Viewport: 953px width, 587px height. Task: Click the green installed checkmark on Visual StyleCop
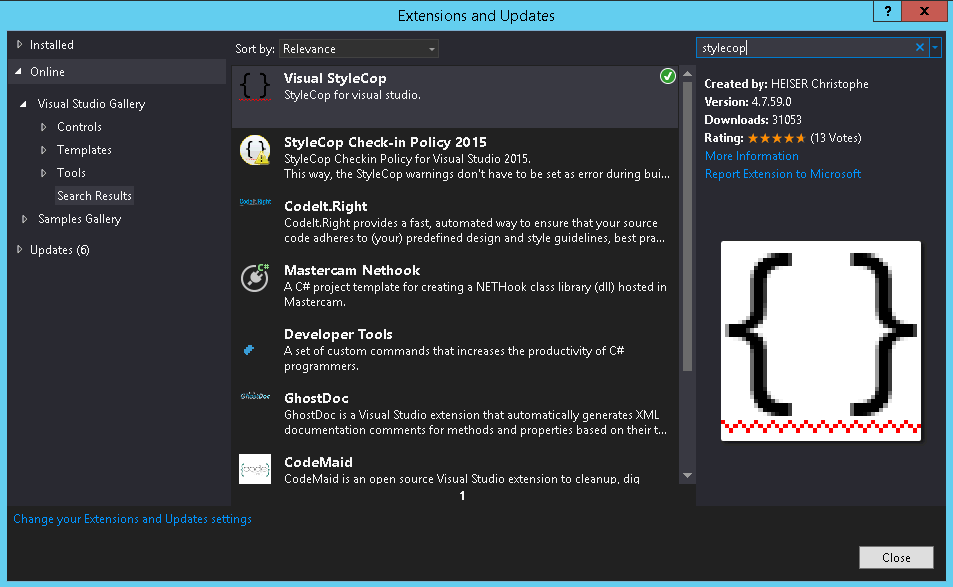pyautogui.click(x=667, y=76)
